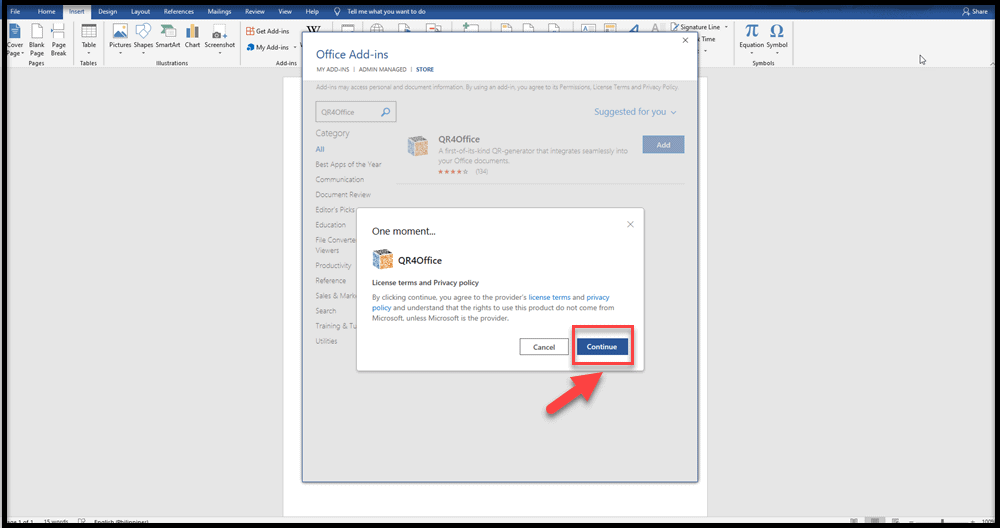Select the STORE tab
Screen dimensions: 1000x528
425,70
